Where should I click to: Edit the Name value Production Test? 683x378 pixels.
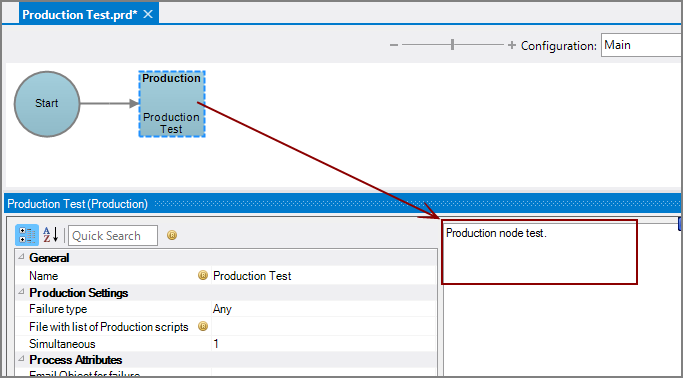click(324, 276)
